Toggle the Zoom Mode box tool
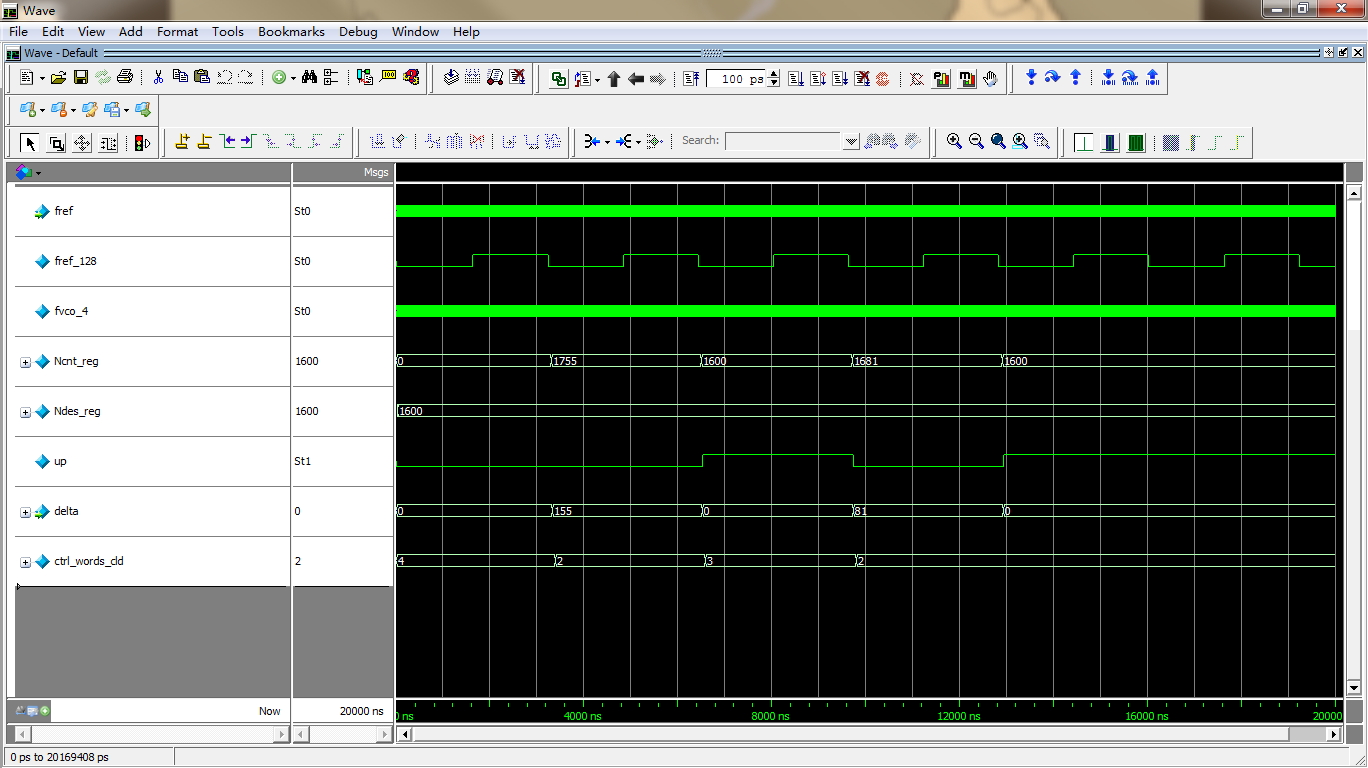Screen dimensions: 1368x768 (56, 143)
